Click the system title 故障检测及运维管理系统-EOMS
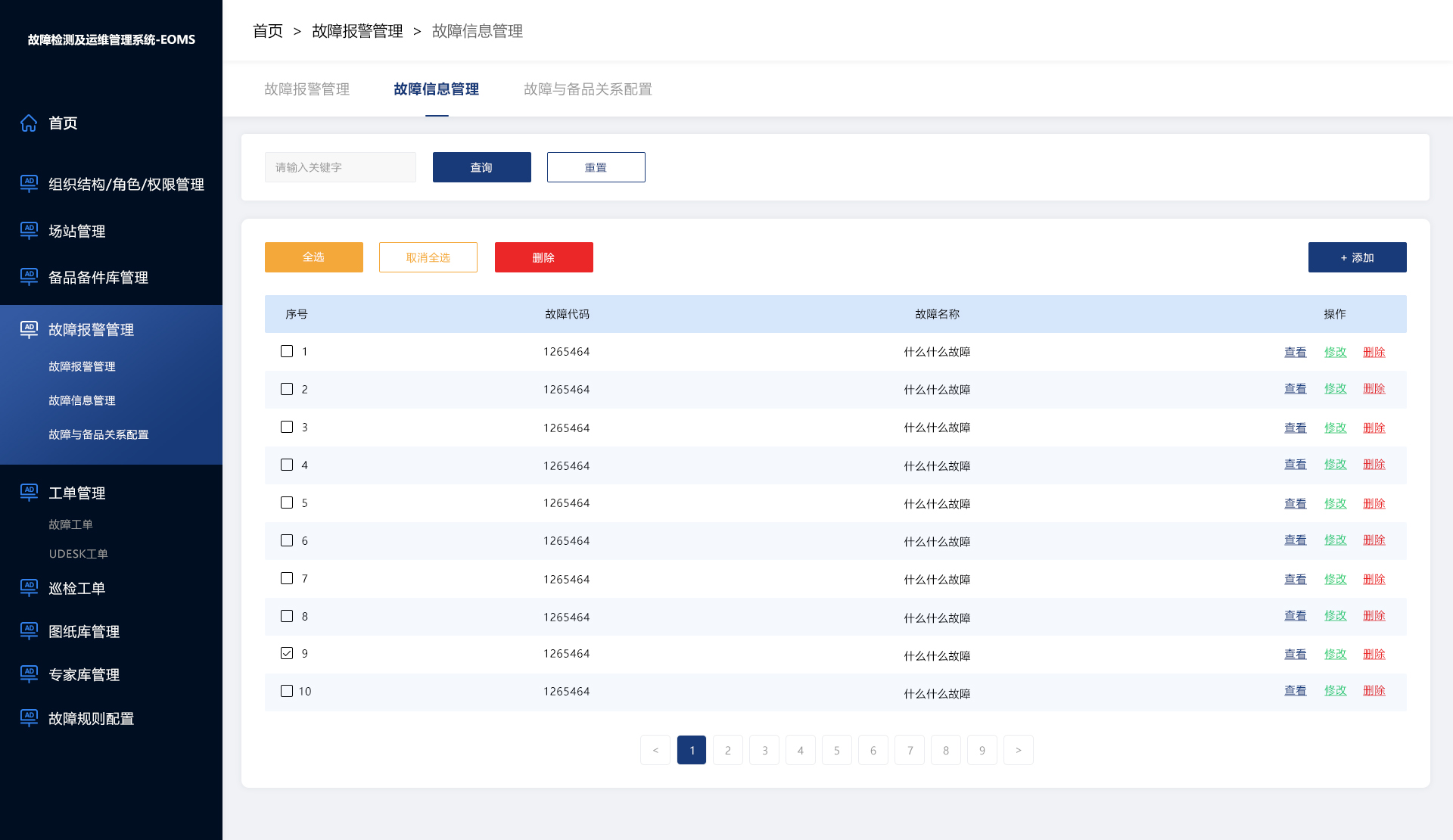1453x840 pixels. pos(111,39)
